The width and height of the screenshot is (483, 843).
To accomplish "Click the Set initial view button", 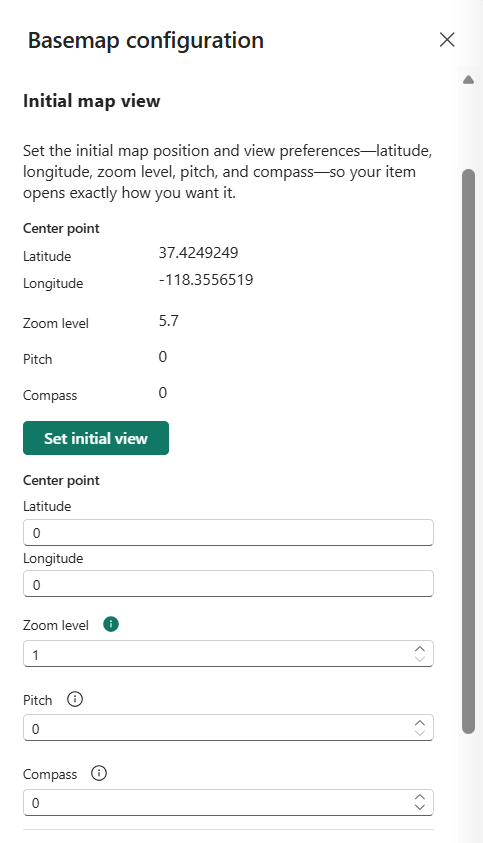I will coord(96,438).
